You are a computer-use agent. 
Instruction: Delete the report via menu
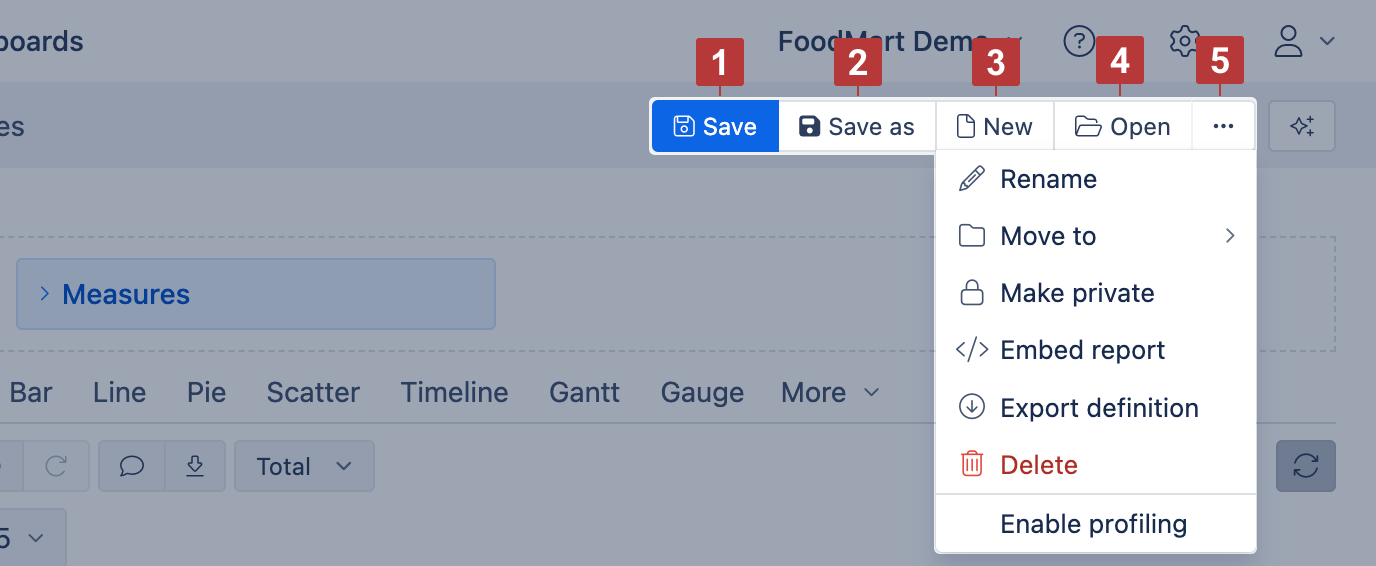pos(1039,465)
